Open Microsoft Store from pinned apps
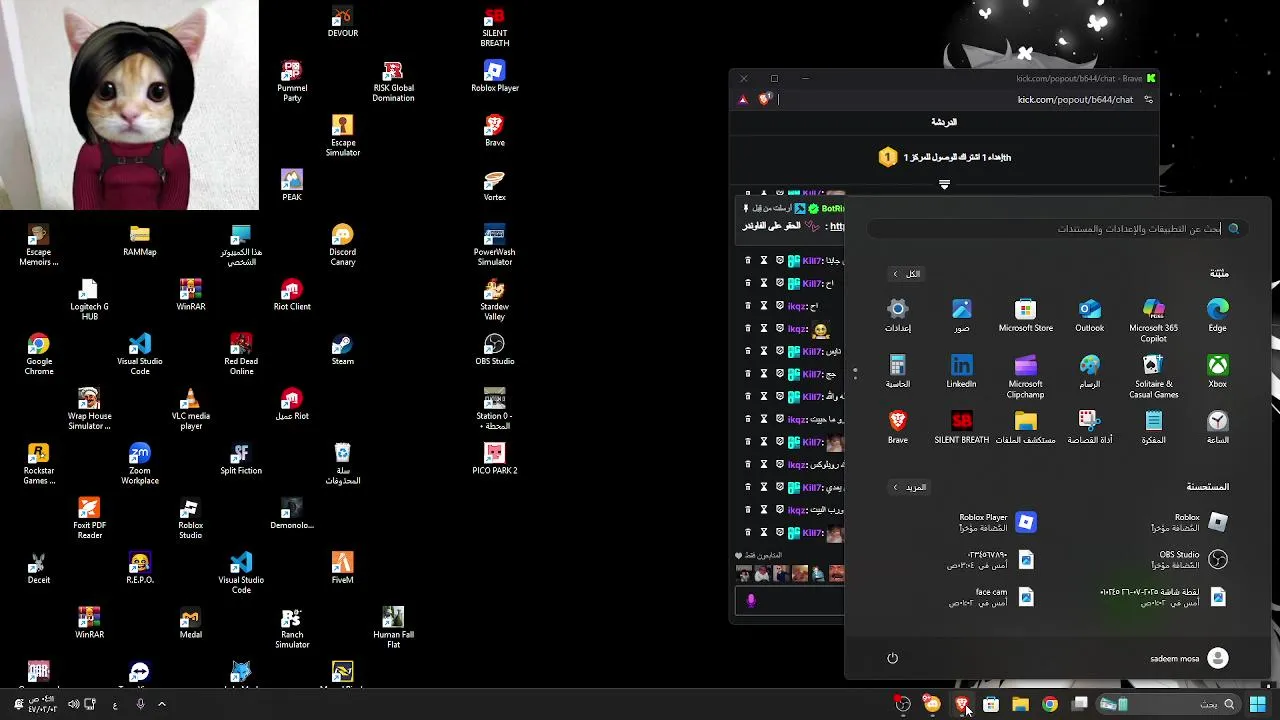This screenshot has height=720, width=1280. pyautogui.click(x=1025, y=316)
